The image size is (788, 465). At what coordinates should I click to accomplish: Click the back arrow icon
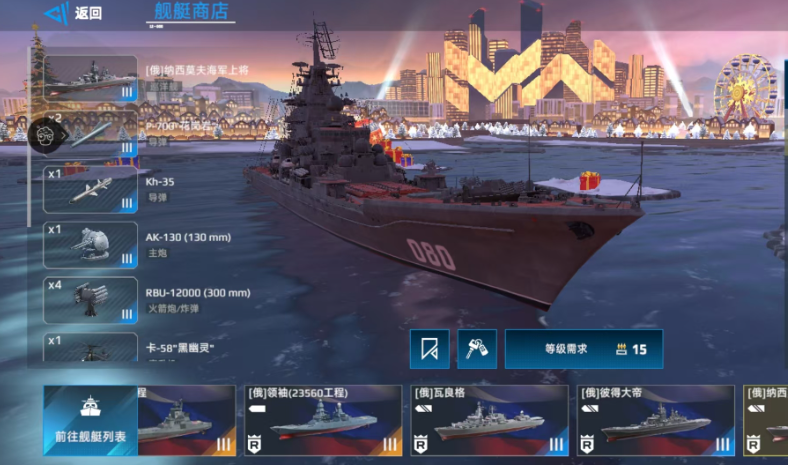[x=57, y=13]
